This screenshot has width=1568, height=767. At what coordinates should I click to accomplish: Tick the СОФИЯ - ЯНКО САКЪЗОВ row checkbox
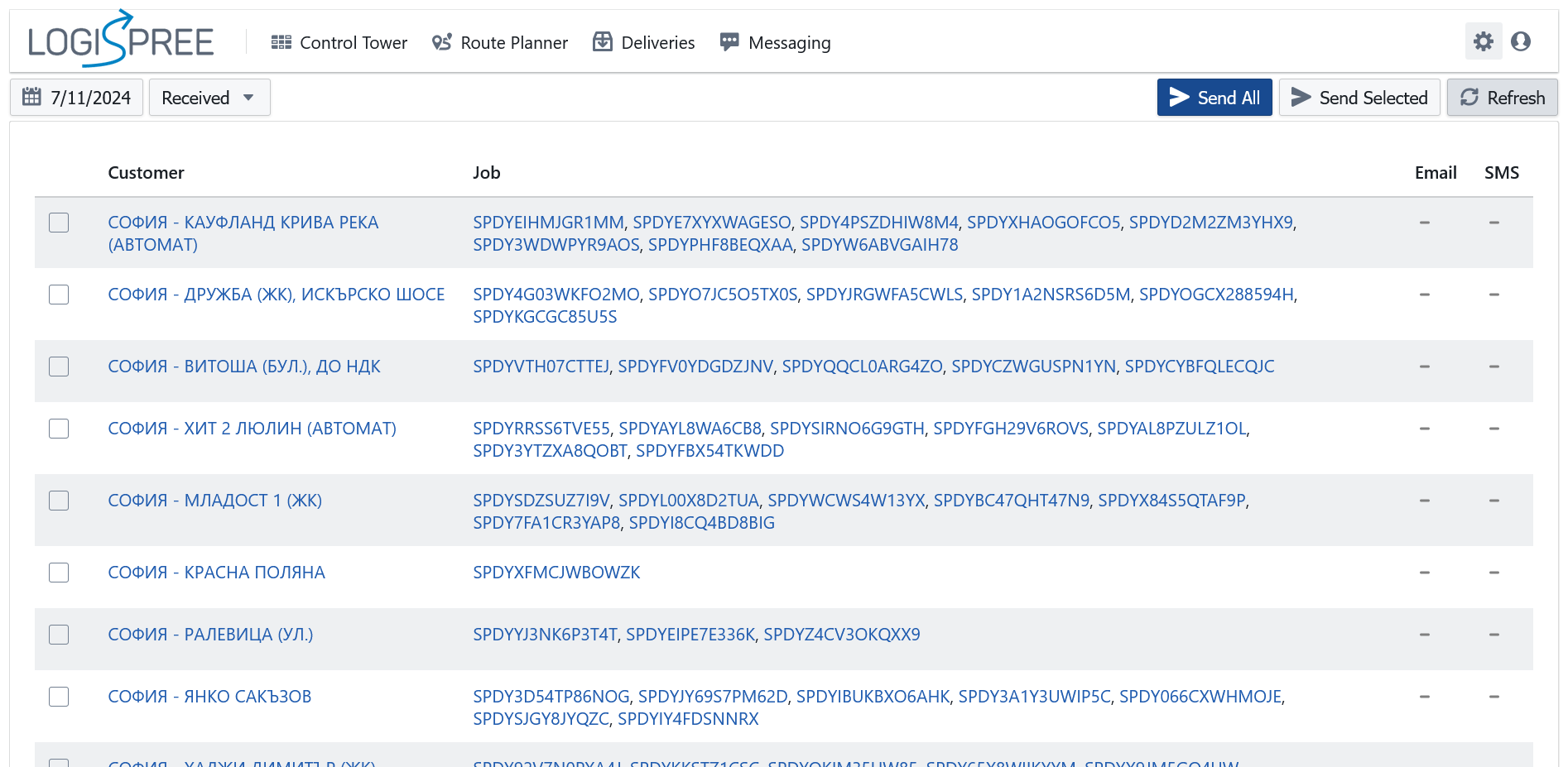click(59, 697)
